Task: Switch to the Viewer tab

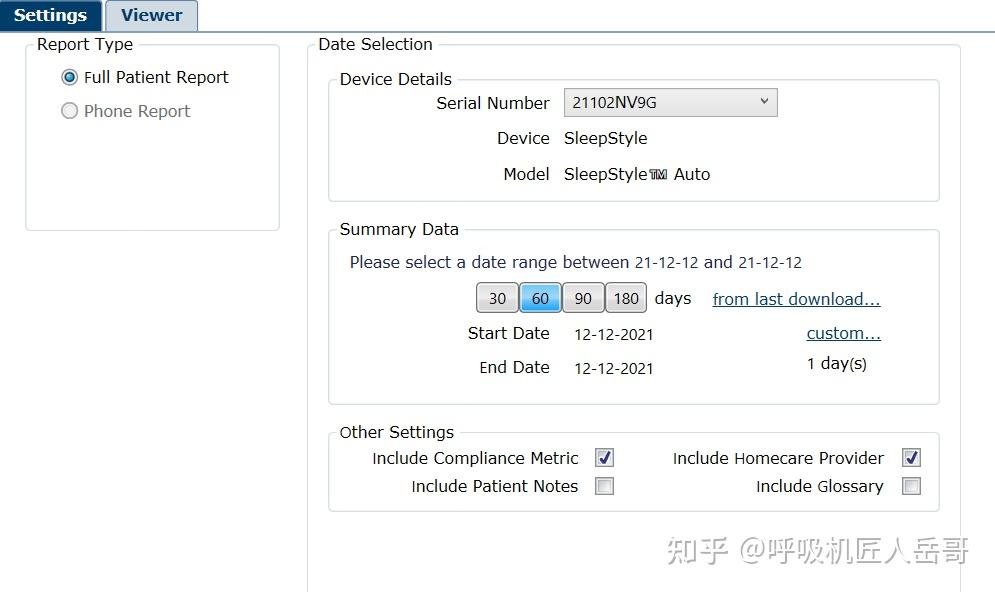Action: click(152, 15)
